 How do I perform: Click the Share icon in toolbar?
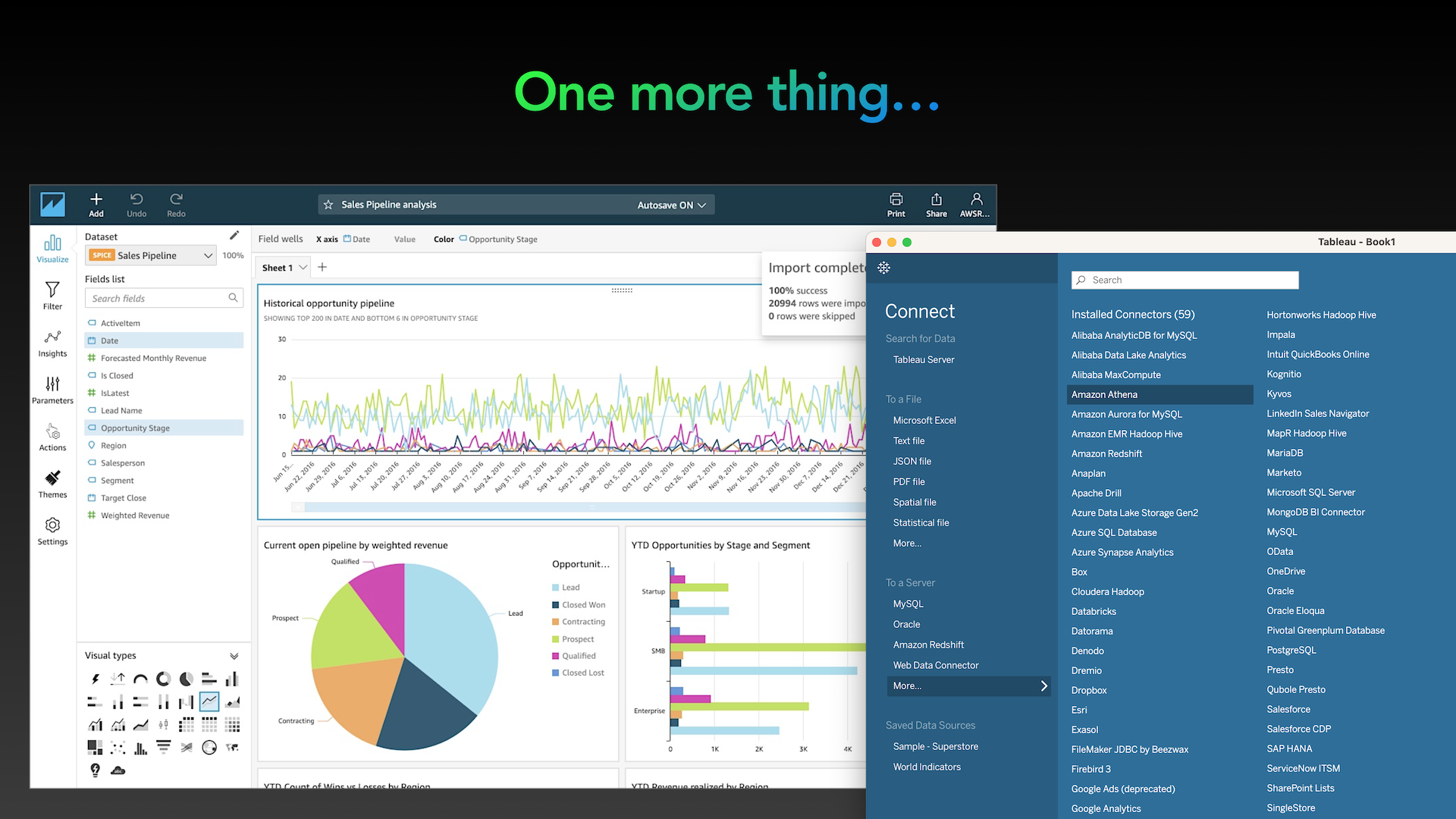click(x=936, y=204)
